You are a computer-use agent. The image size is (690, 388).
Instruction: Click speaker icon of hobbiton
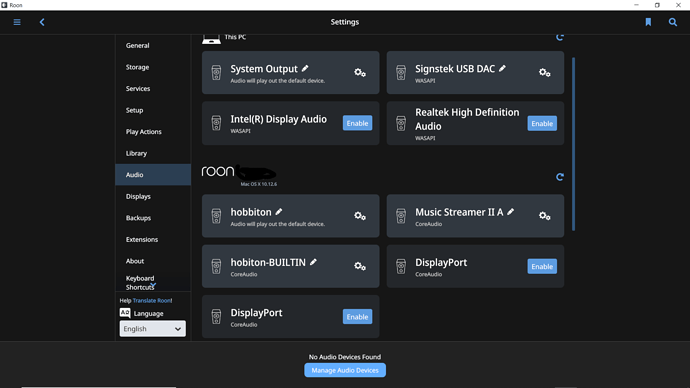[x=216, y=216]
